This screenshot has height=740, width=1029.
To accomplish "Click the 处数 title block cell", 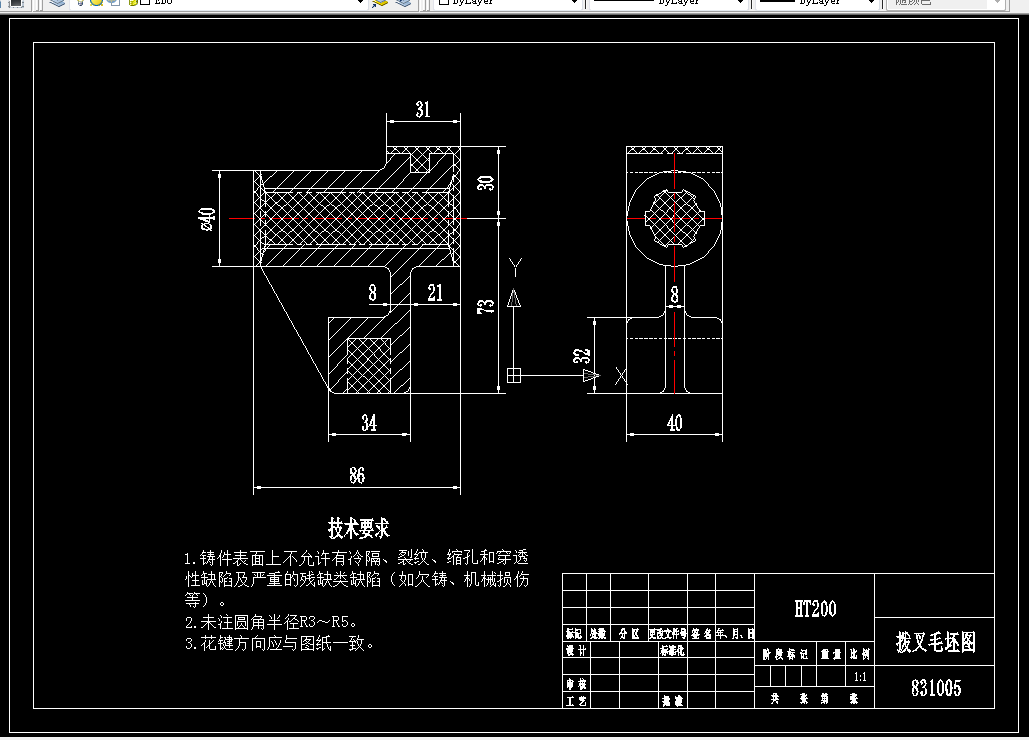I will pos(598,634).
